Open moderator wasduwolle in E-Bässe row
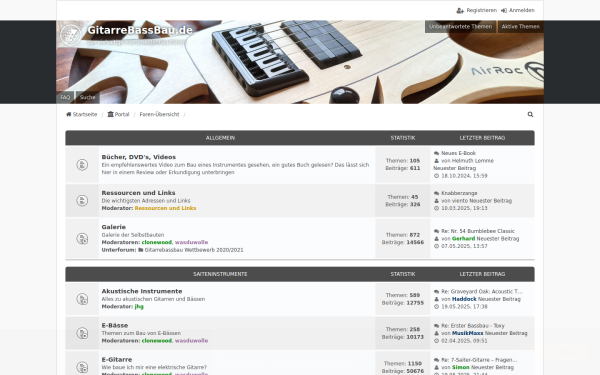This screenshot has width=600, height=375. [191, 341]
